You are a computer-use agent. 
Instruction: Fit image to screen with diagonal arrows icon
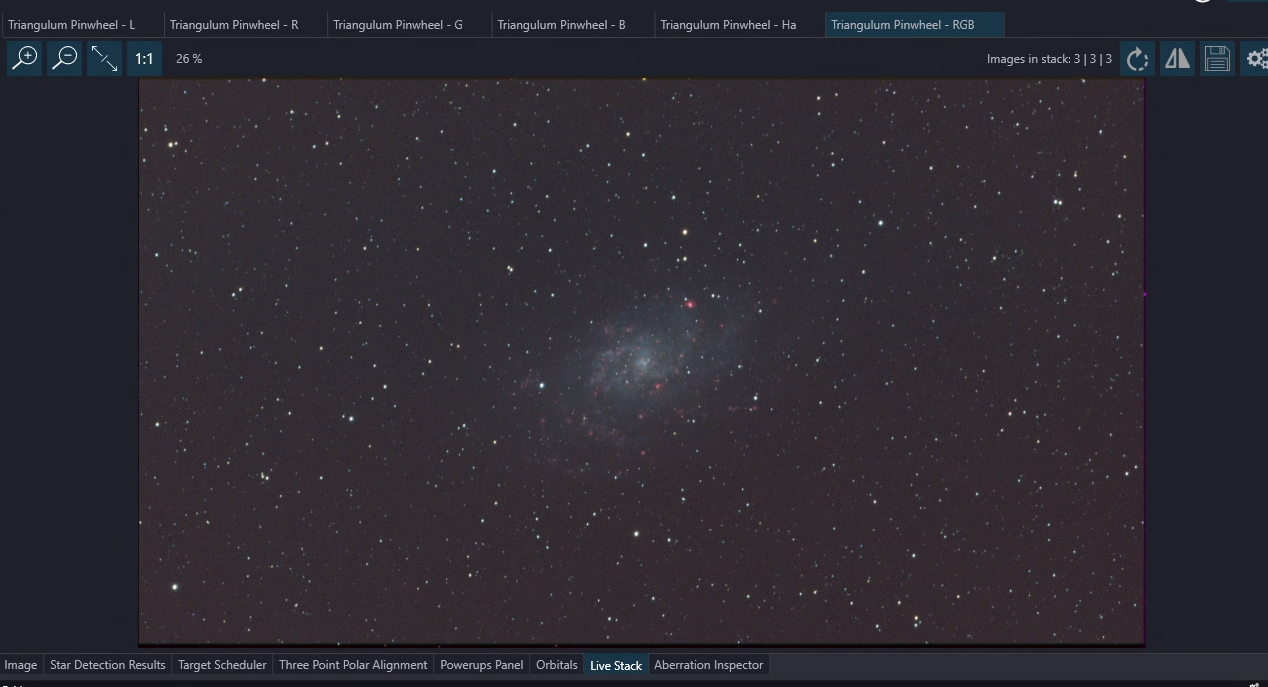coord(104,58)
